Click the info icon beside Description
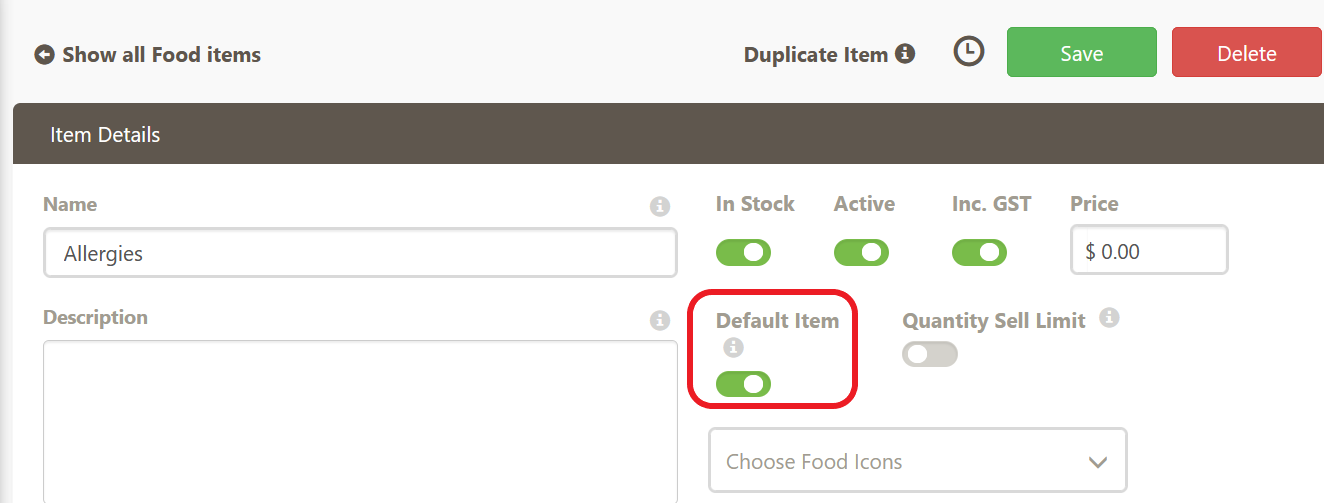Image resolution: width=1324 pixels, height=503 pixels. click(x=659, y=321)
